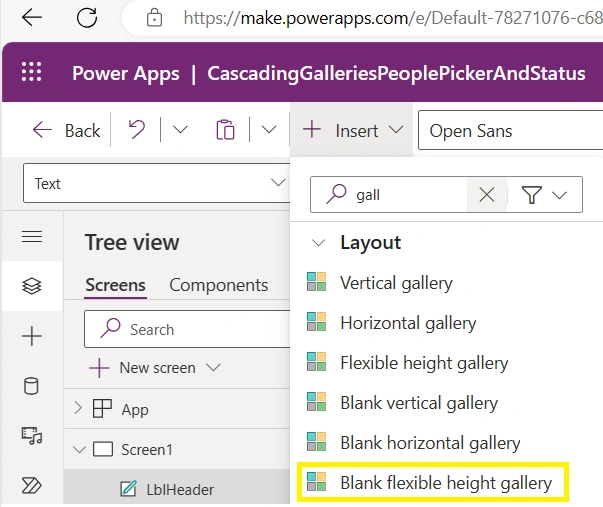The height and width of the screenshot is (507, 603).
Task: Click the Back button in the command bar
Action: (x=66, y=130)
